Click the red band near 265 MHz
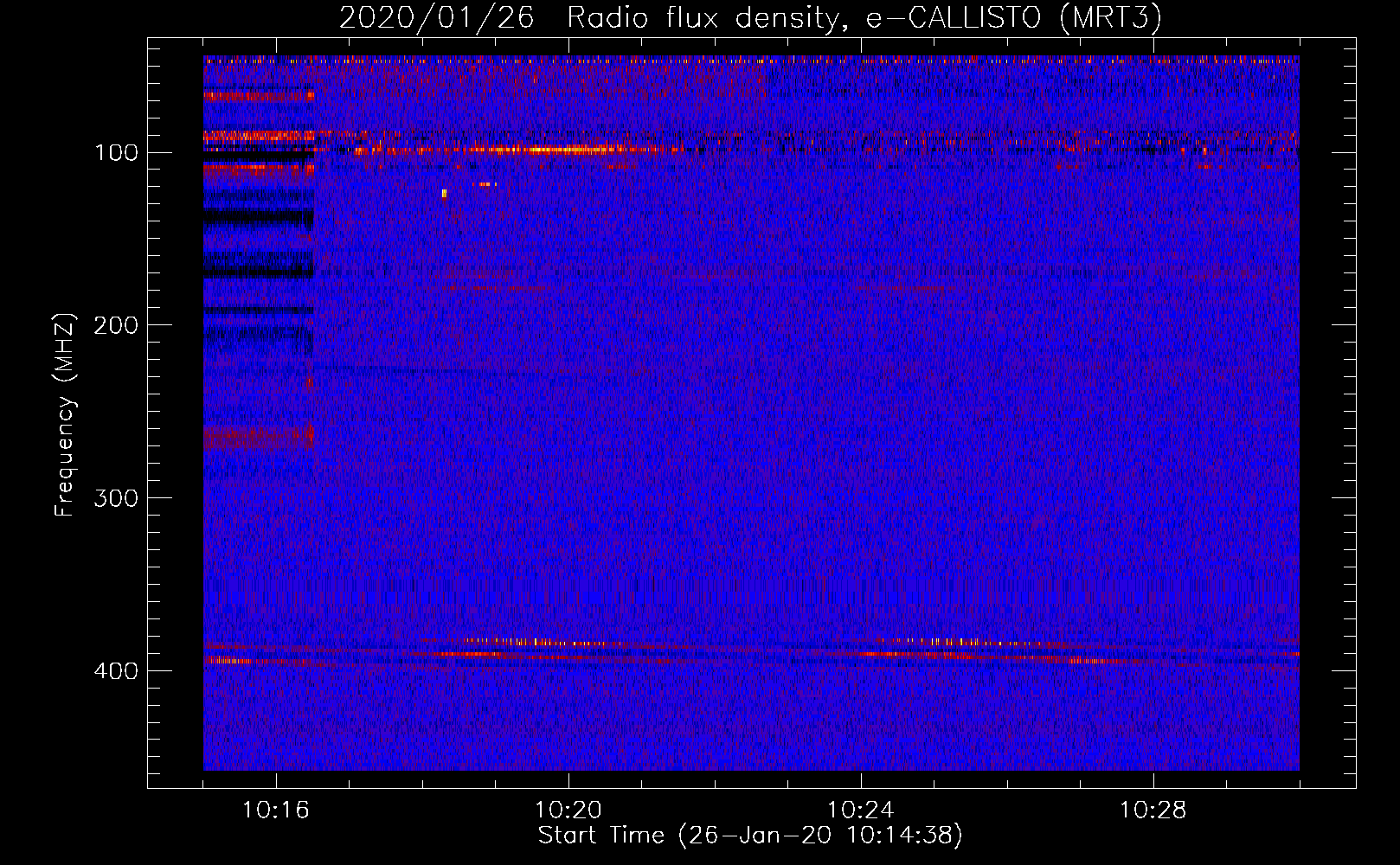This screenshot has width=1400, height=865. pos(259,437)
